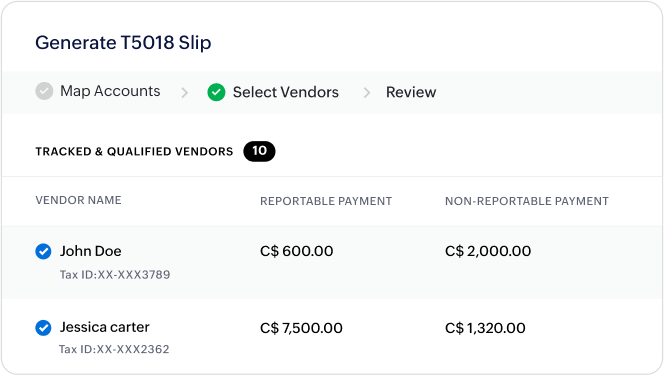The height and width of the screenshot is (375, 664).
Task: Click Jessica carter's Tax ID XX-XXX2362
Action: (114, 349)
